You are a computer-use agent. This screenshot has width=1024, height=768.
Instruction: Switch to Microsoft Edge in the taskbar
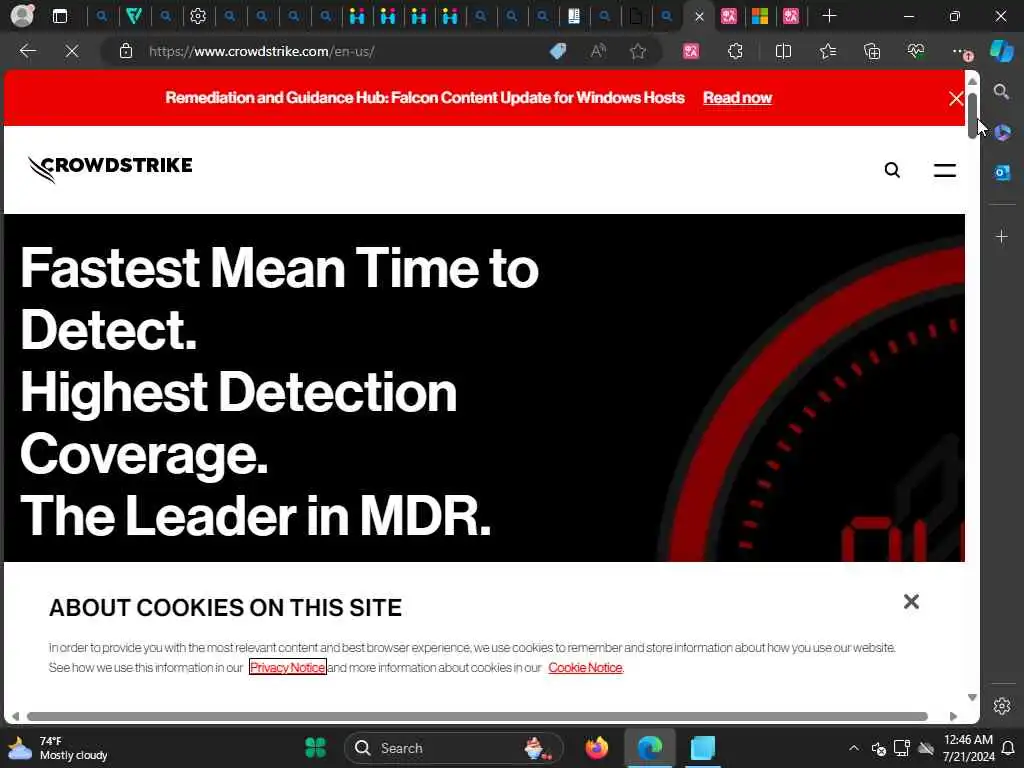650,748
